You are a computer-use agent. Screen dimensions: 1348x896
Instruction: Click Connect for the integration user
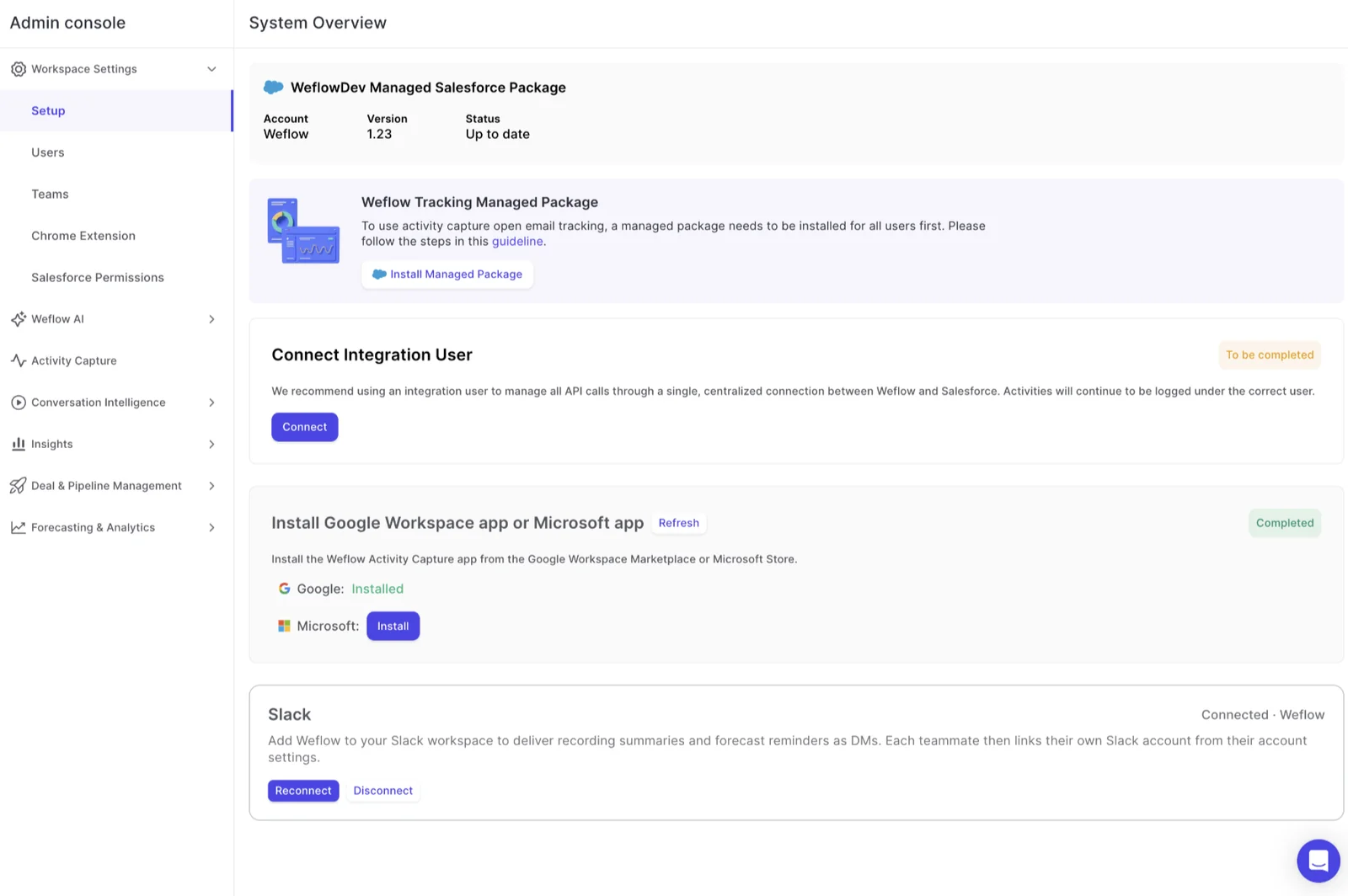click(x=304, y=427)
